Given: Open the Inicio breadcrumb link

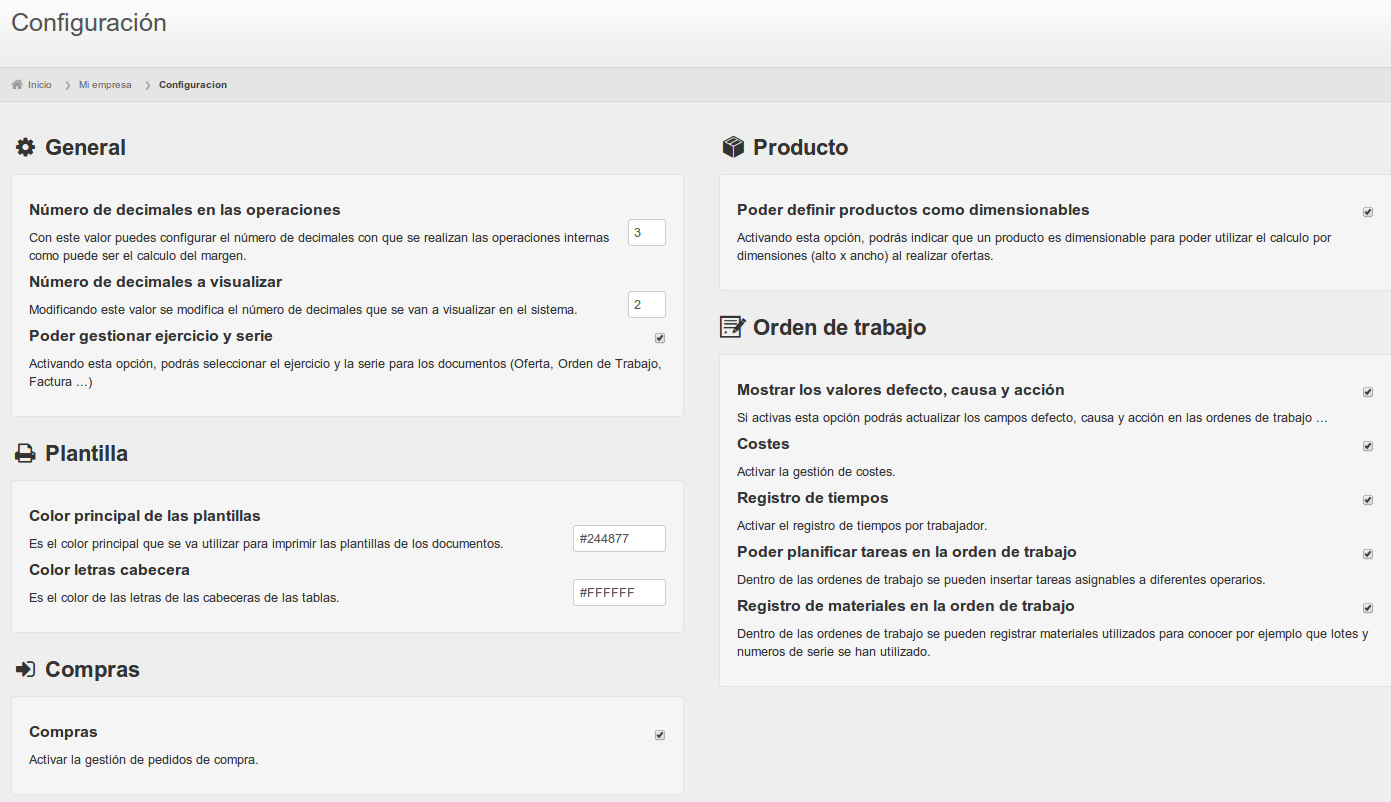Looking at the screenshot, I should click(x=40, y=85).
